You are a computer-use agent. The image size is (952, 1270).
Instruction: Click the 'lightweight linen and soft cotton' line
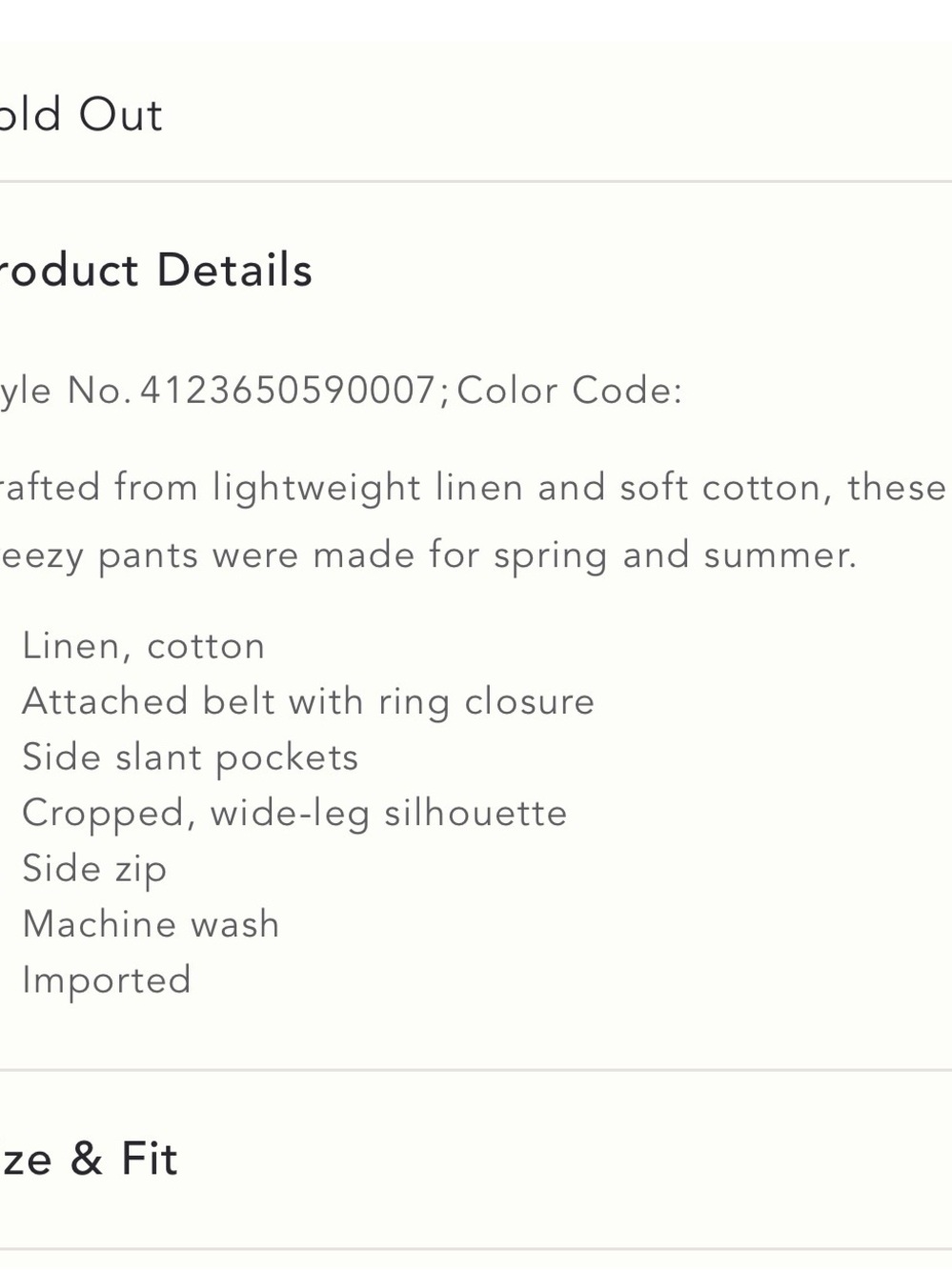click(473, 488)
